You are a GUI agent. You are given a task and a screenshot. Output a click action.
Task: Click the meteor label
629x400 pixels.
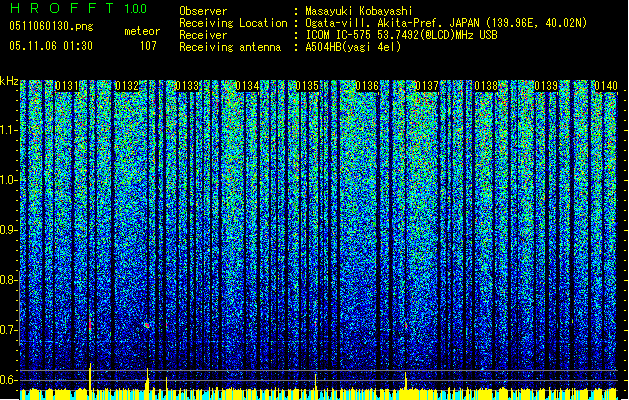[142, 31]
